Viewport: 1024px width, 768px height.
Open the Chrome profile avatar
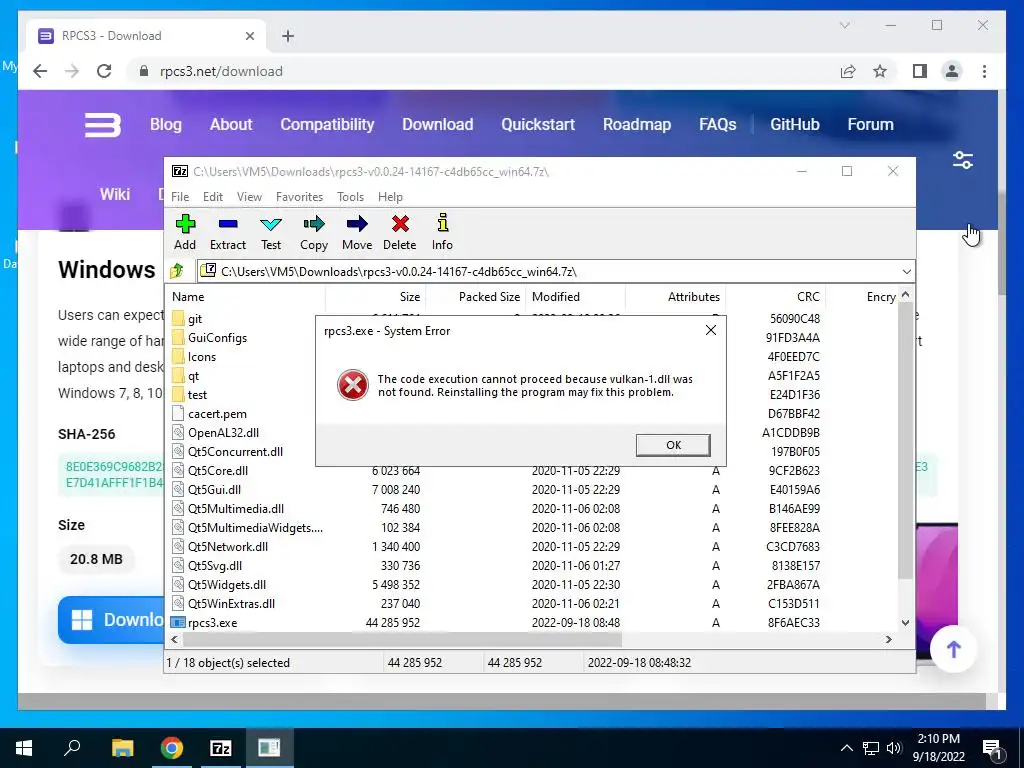tap(952, 71)
